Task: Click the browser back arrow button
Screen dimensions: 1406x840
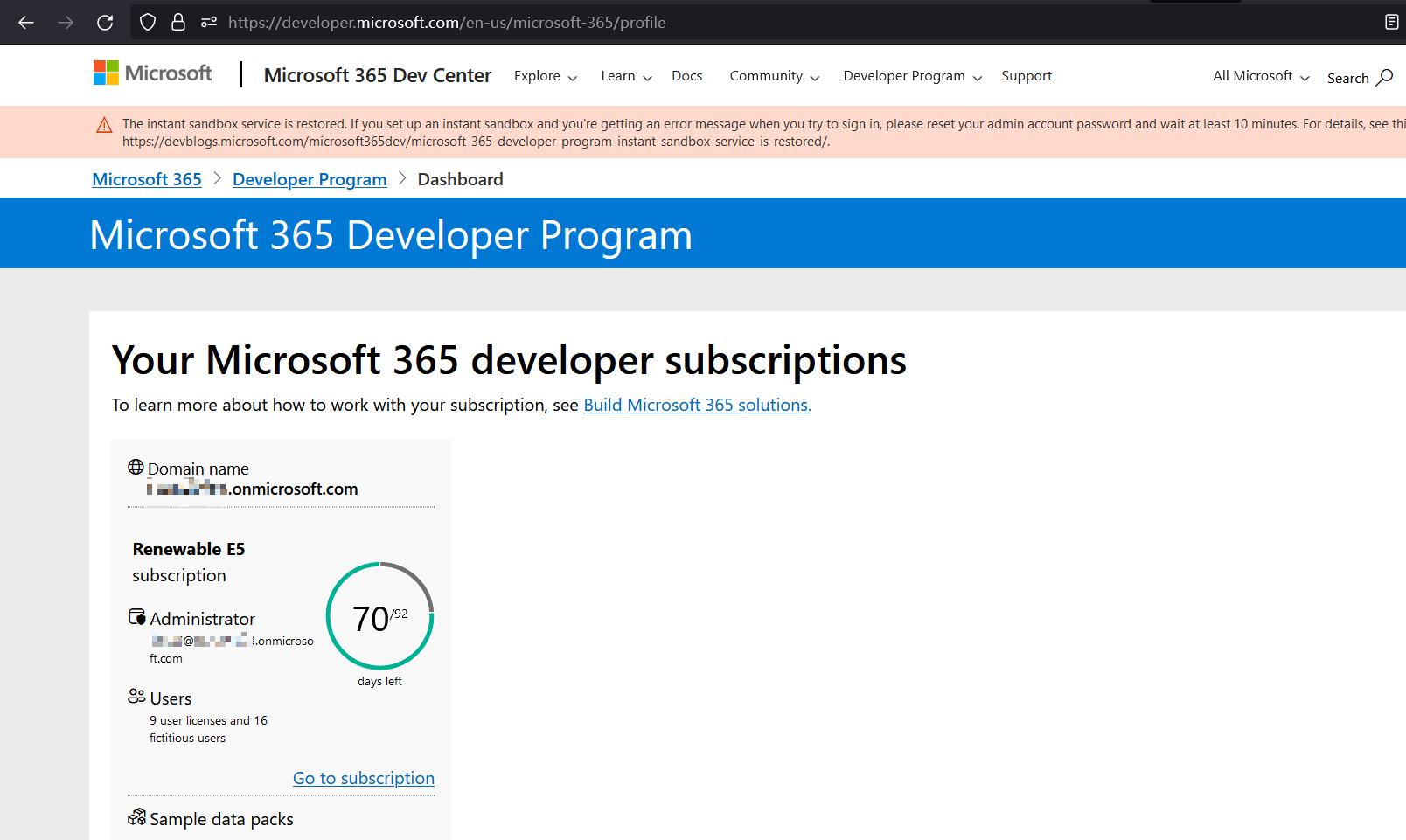Action: (26, 23)
